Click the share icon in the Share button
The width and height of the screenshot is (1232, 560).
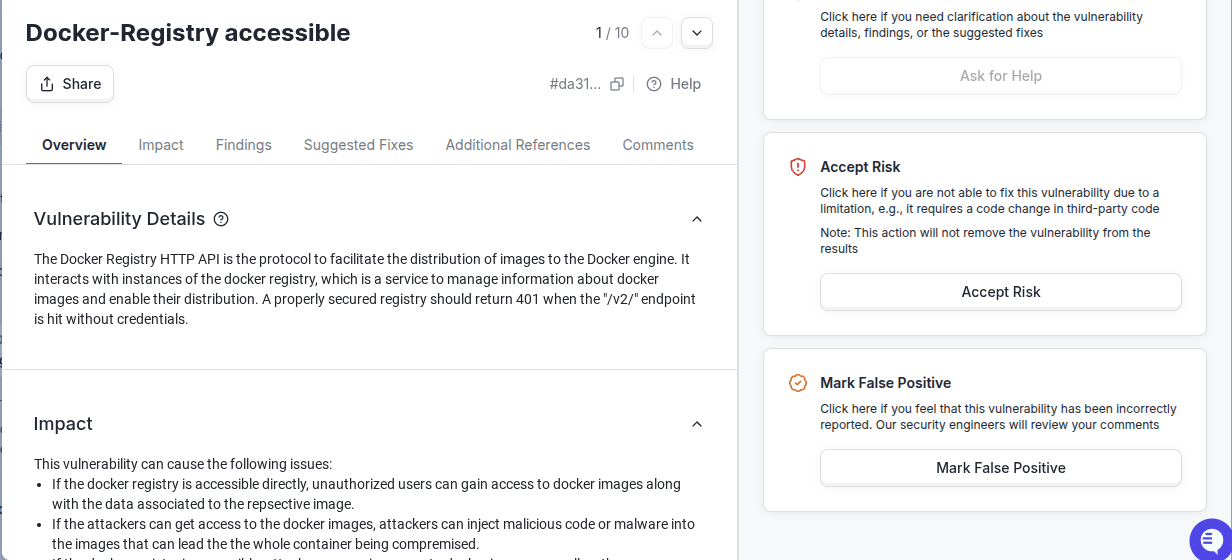47,84
